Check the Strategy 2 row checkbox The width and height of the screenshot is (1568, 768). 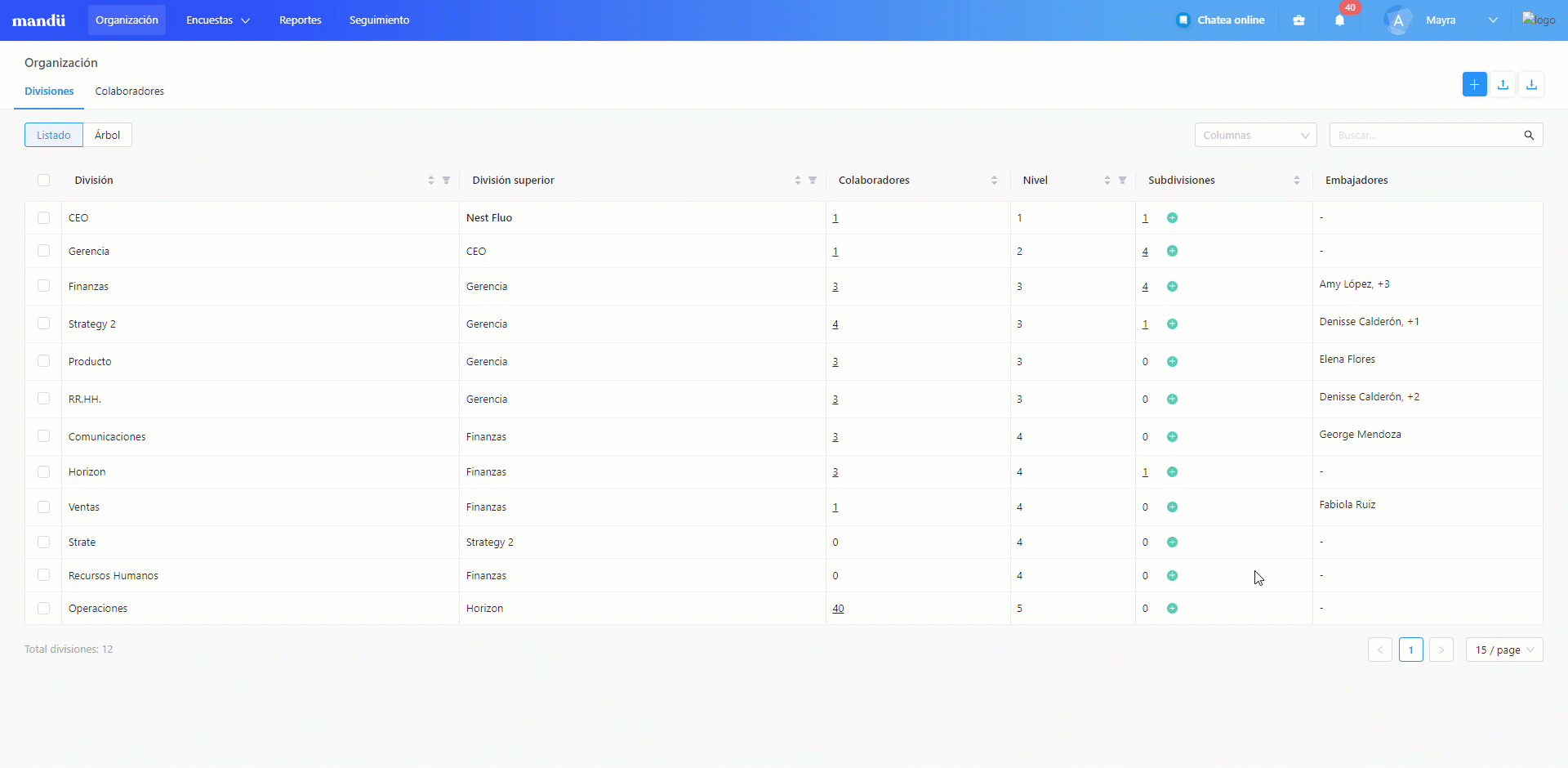click(x=44, y=324)
